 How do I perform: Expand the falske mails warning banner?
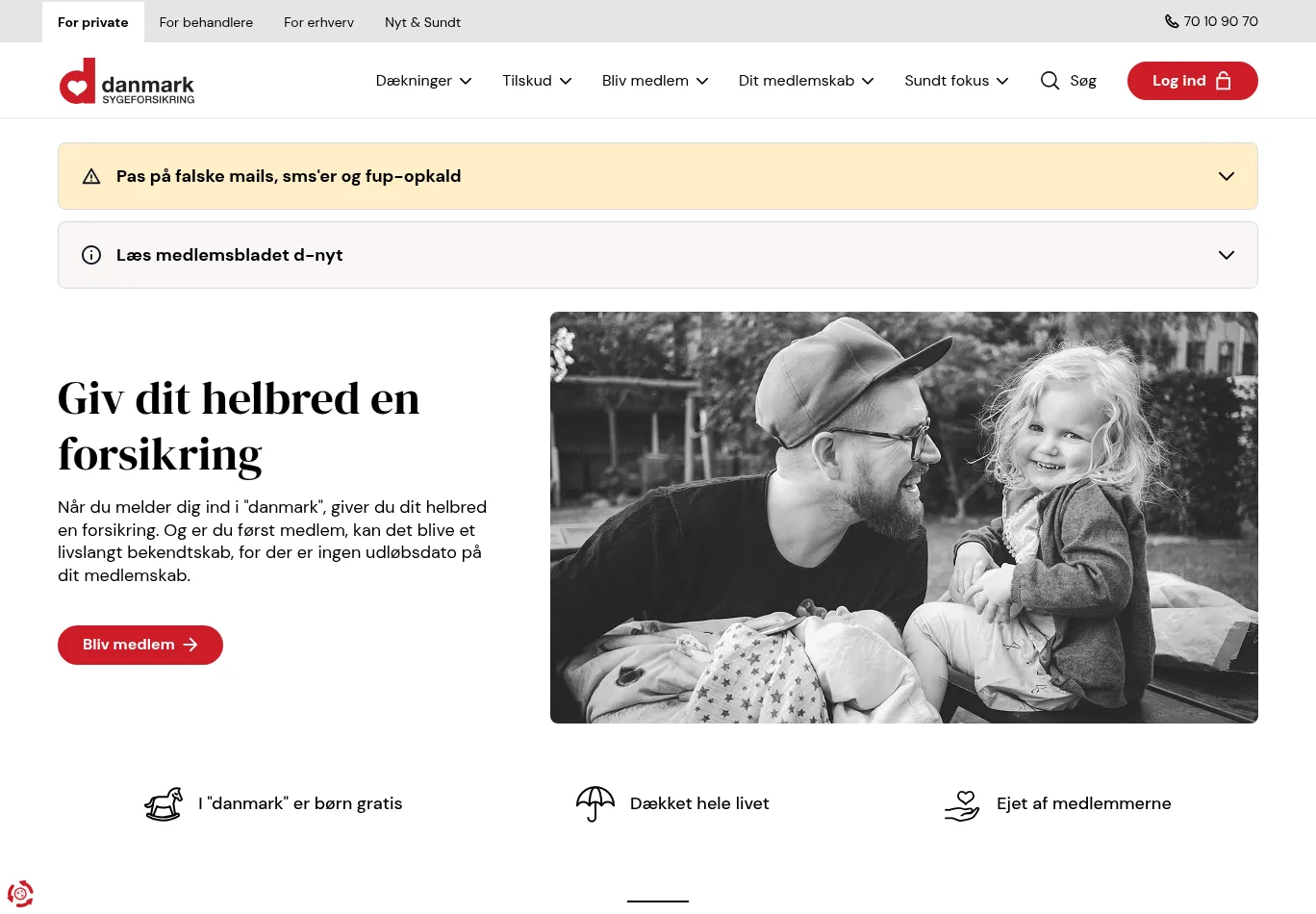[x=658, y=176]
